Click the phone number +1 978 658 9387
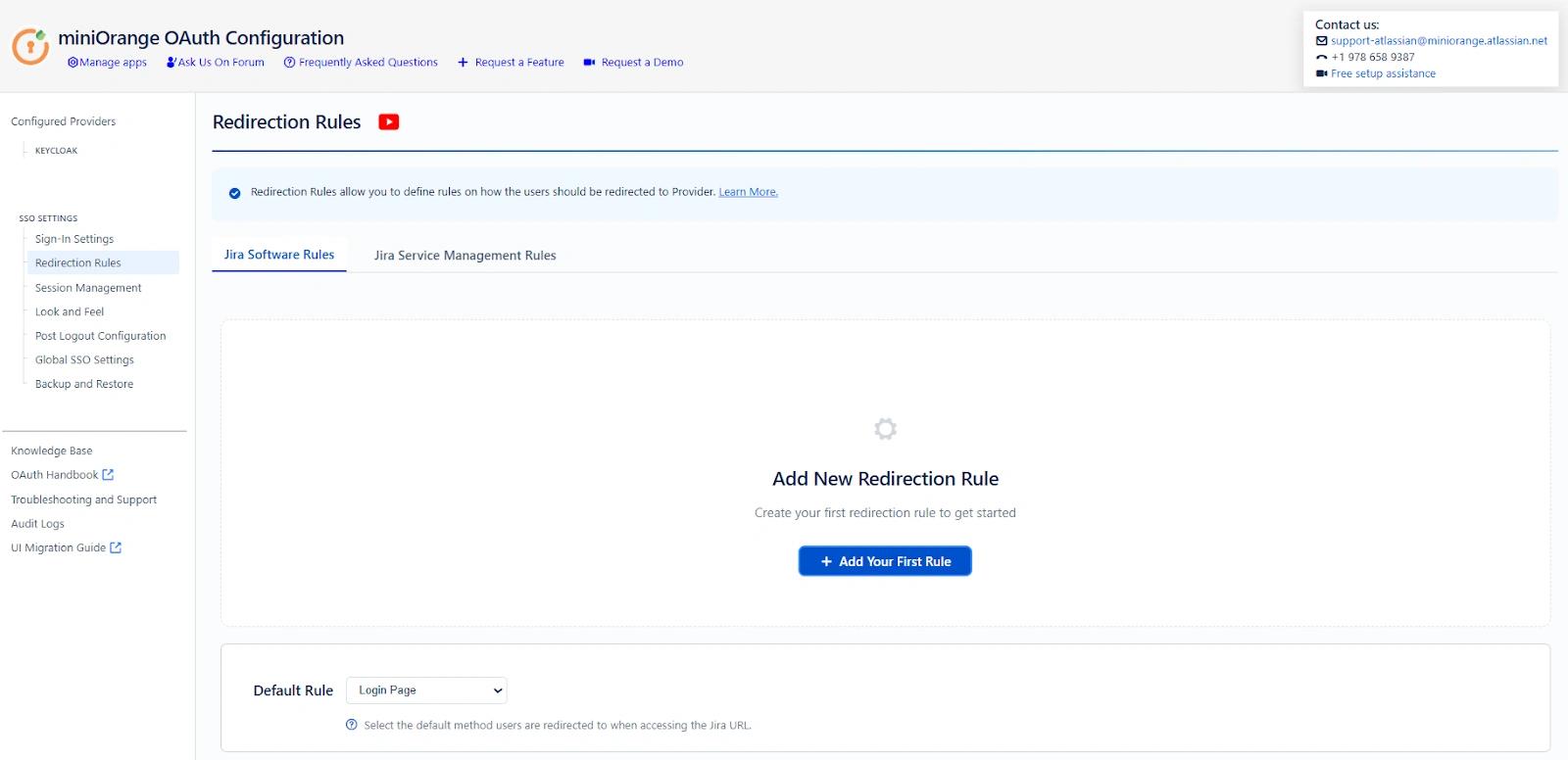1568x760 pixels. [x=1373, y=58]
